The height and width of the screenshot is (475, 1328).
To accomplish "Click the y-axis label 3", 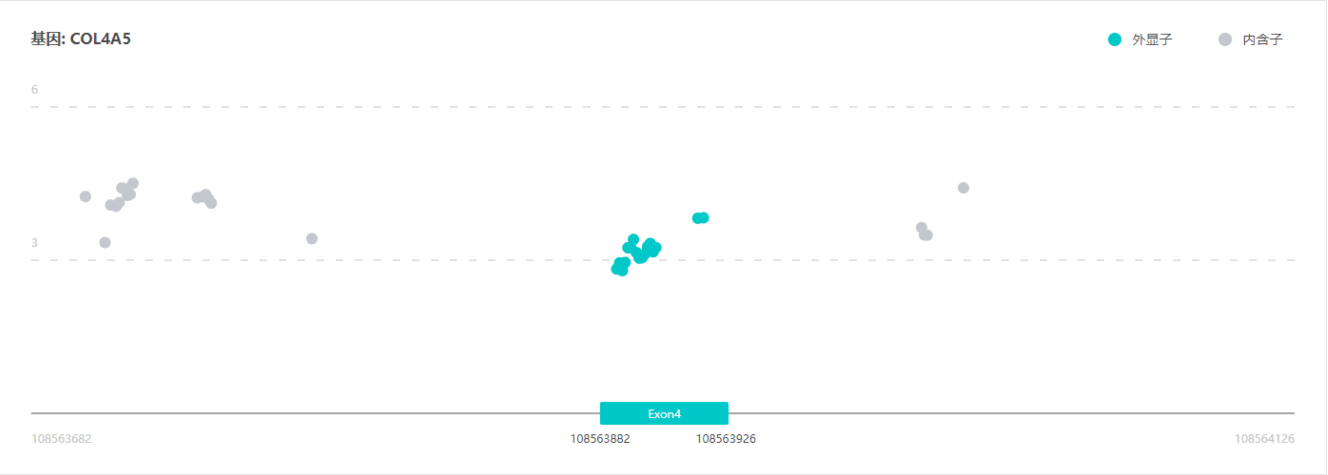I will 34,243.
